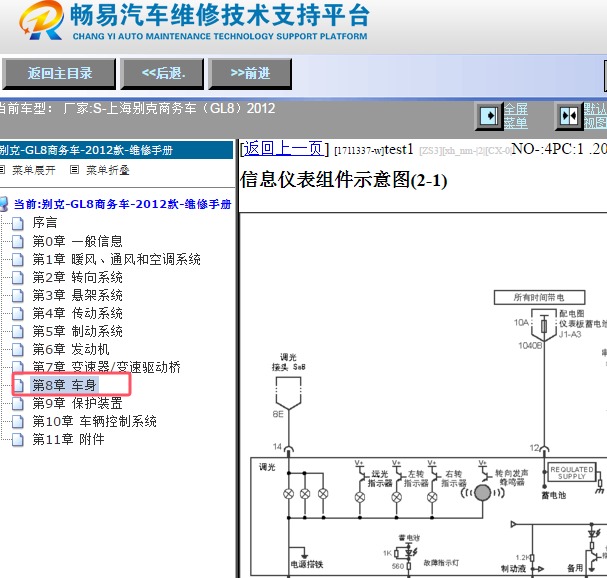Click the page icon next to 第4章
The image size is (607, 578).
(x=18, y=314)
